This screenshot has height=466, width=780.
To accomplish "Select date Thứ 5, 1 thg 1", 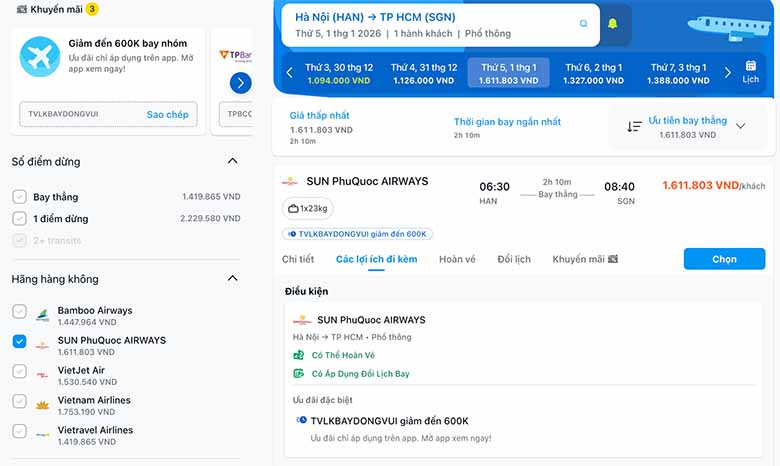I will [508, 73].
